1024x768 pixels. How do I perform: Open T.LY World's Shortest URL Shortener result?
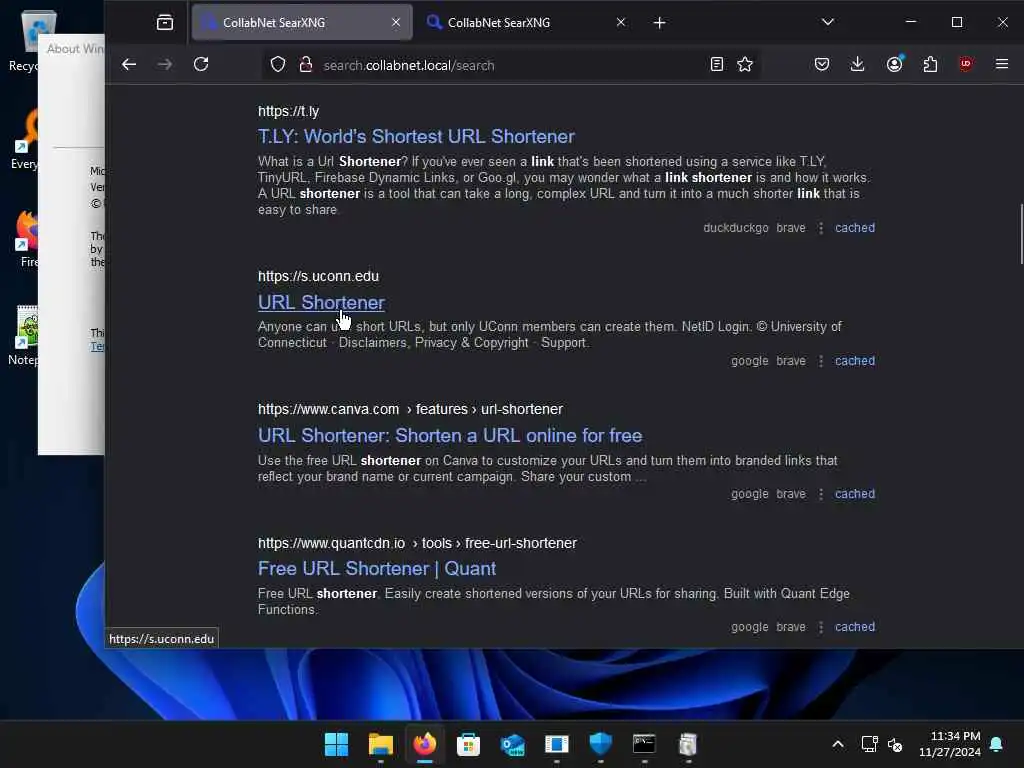point(416,136)
